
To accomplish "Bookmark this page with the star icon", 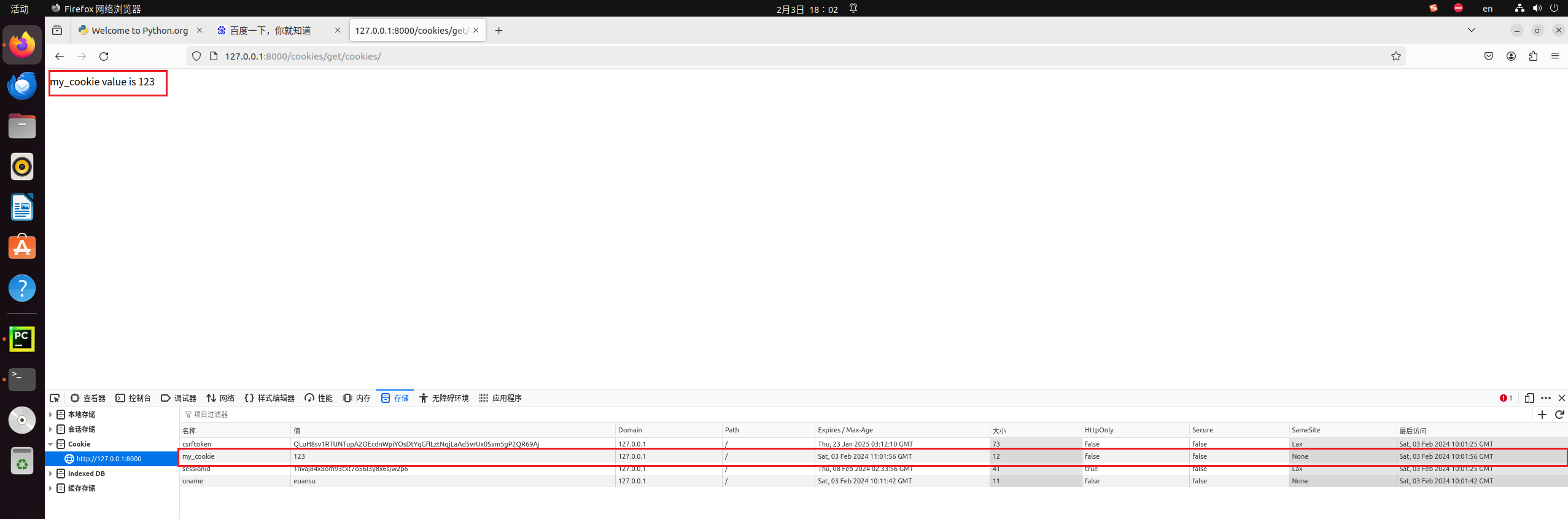I will click(1395, 57).
